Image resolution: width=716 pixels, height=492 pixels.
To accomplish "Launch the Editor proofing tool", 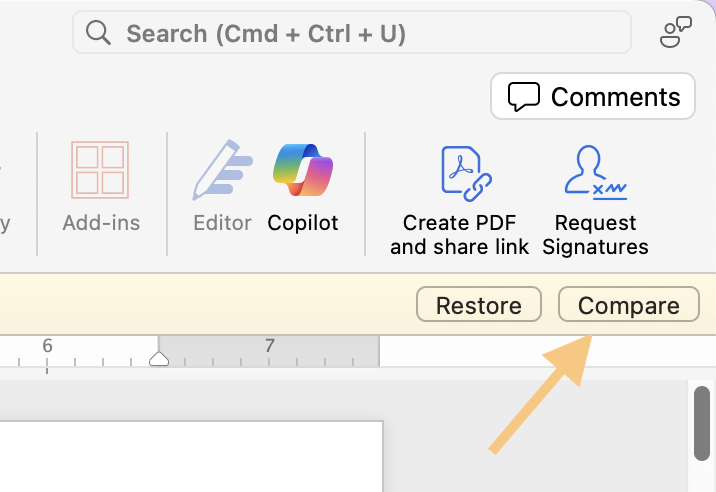I will 222,188.
